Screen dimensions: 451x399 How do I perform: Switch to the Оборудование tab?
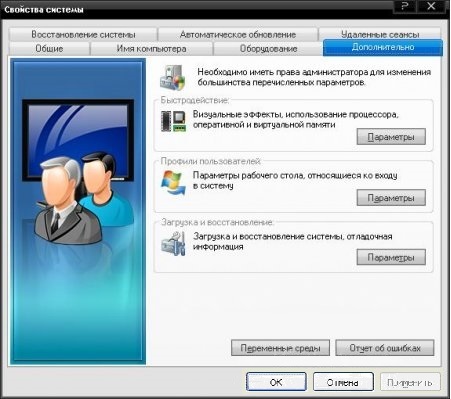268,49
